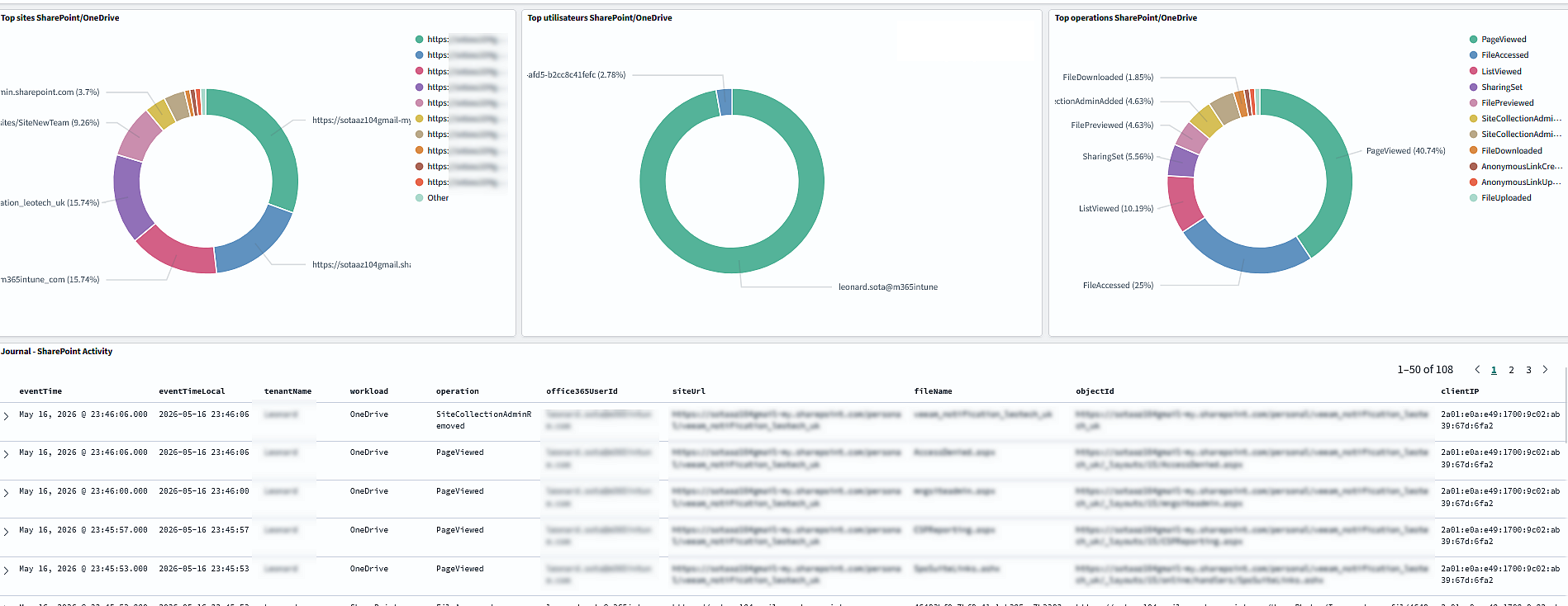Open page 3 of journal results
This screenshot has height=606, width=1568.
(1528, 370)
